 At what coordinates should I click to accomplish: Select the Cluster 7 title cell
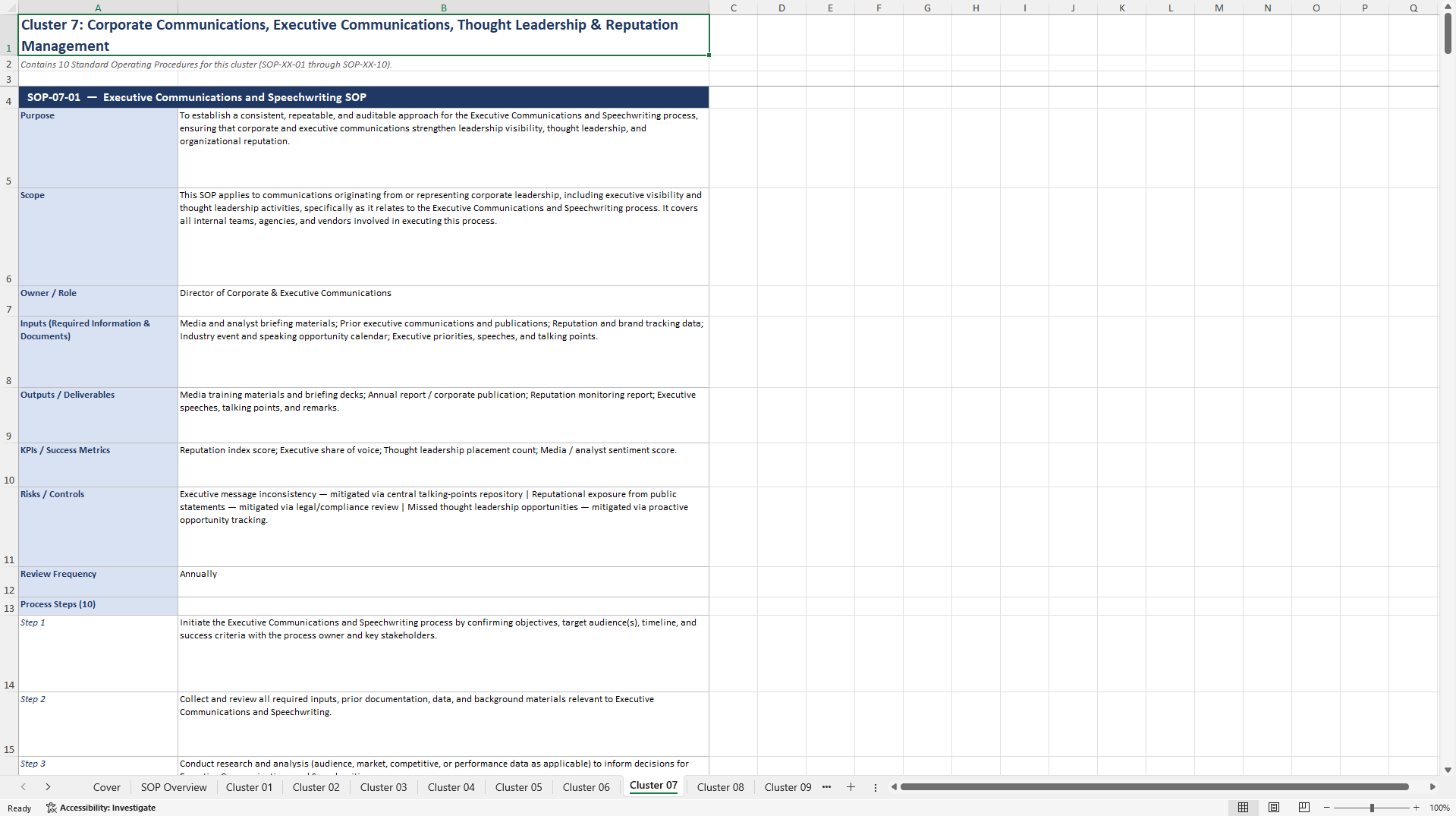point(363,35)
